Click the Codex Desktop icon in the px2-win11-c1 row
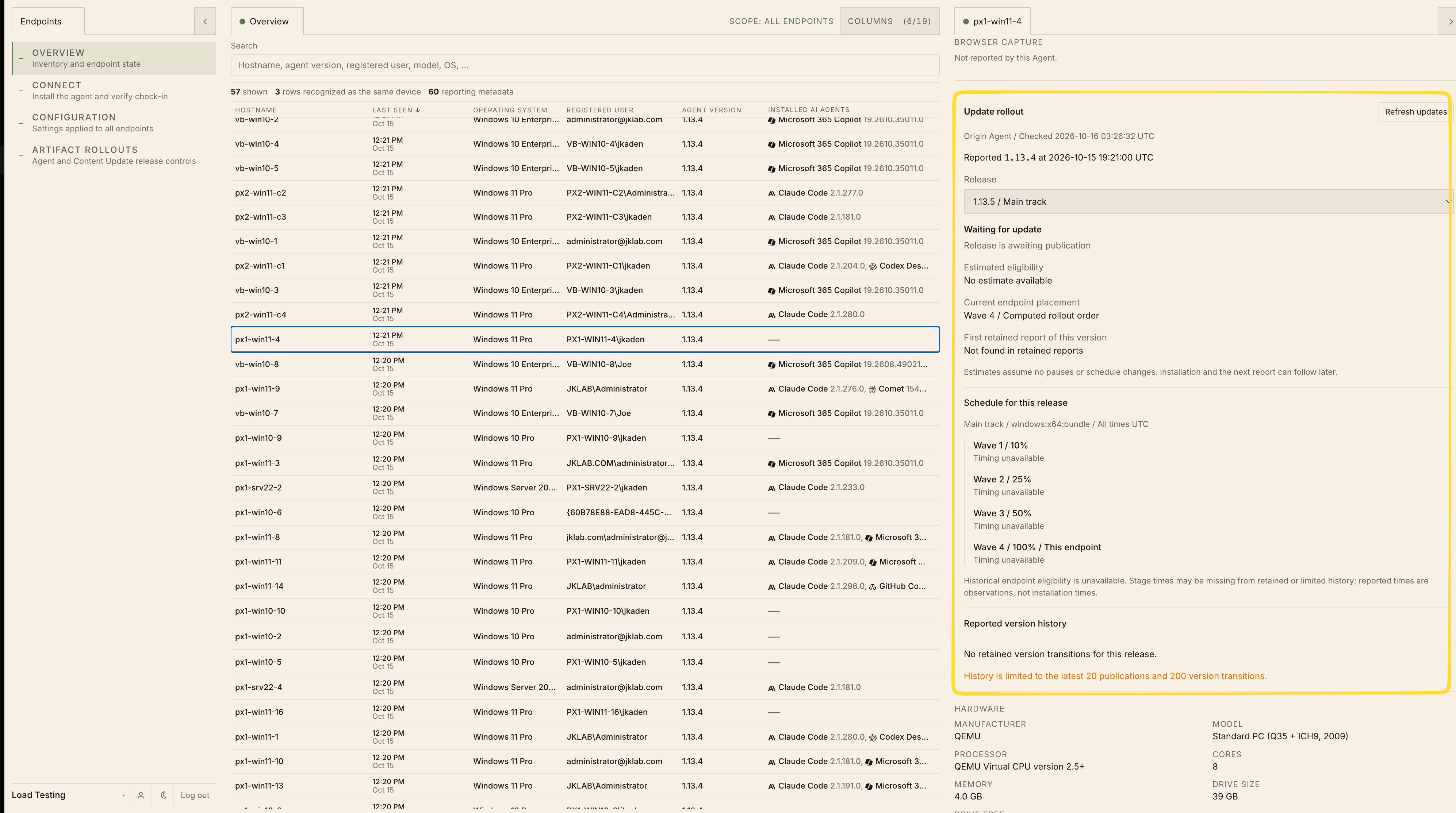1456x813 pixels. pyautogui.click(x=873, y=266)
